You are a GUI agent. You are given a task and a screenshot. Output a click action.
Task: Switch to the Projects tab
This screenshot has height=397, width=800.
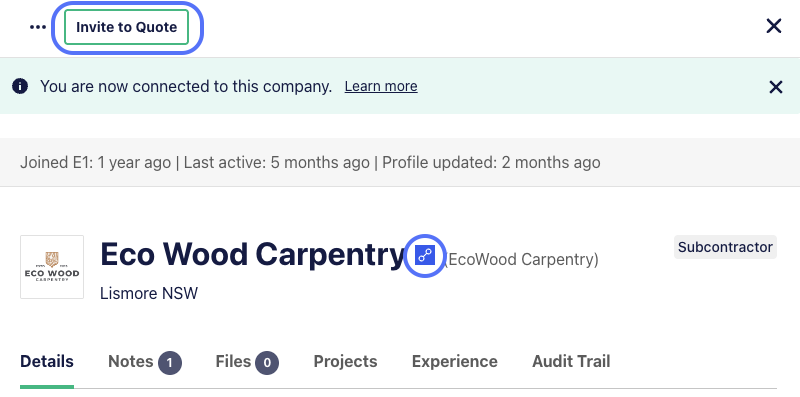coord(345,362)
